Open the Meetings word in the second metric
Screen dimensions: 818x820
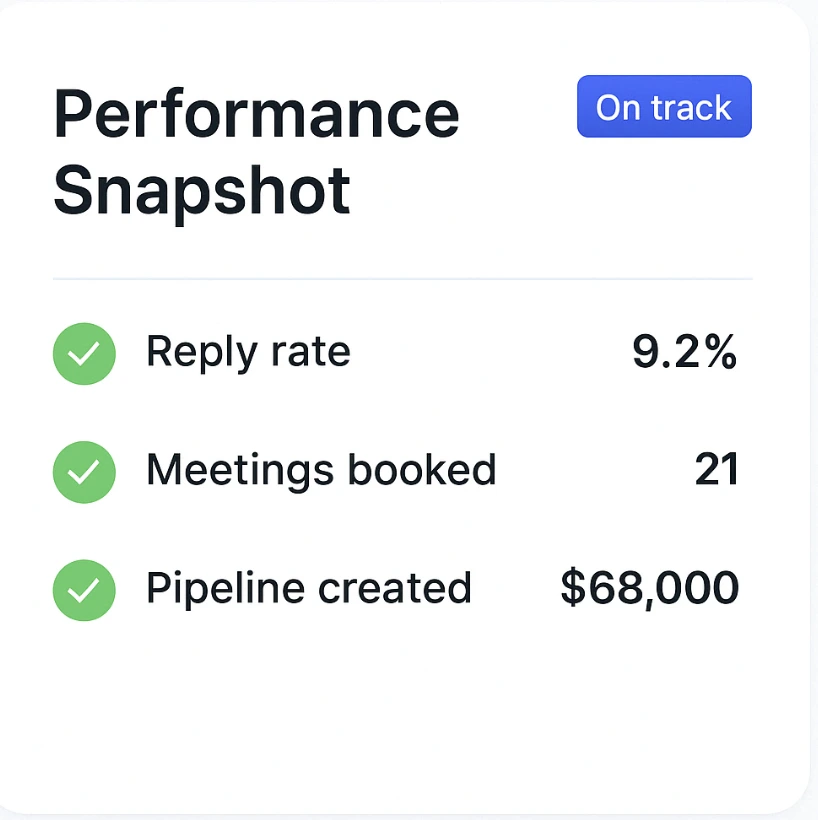click(240, 472)
